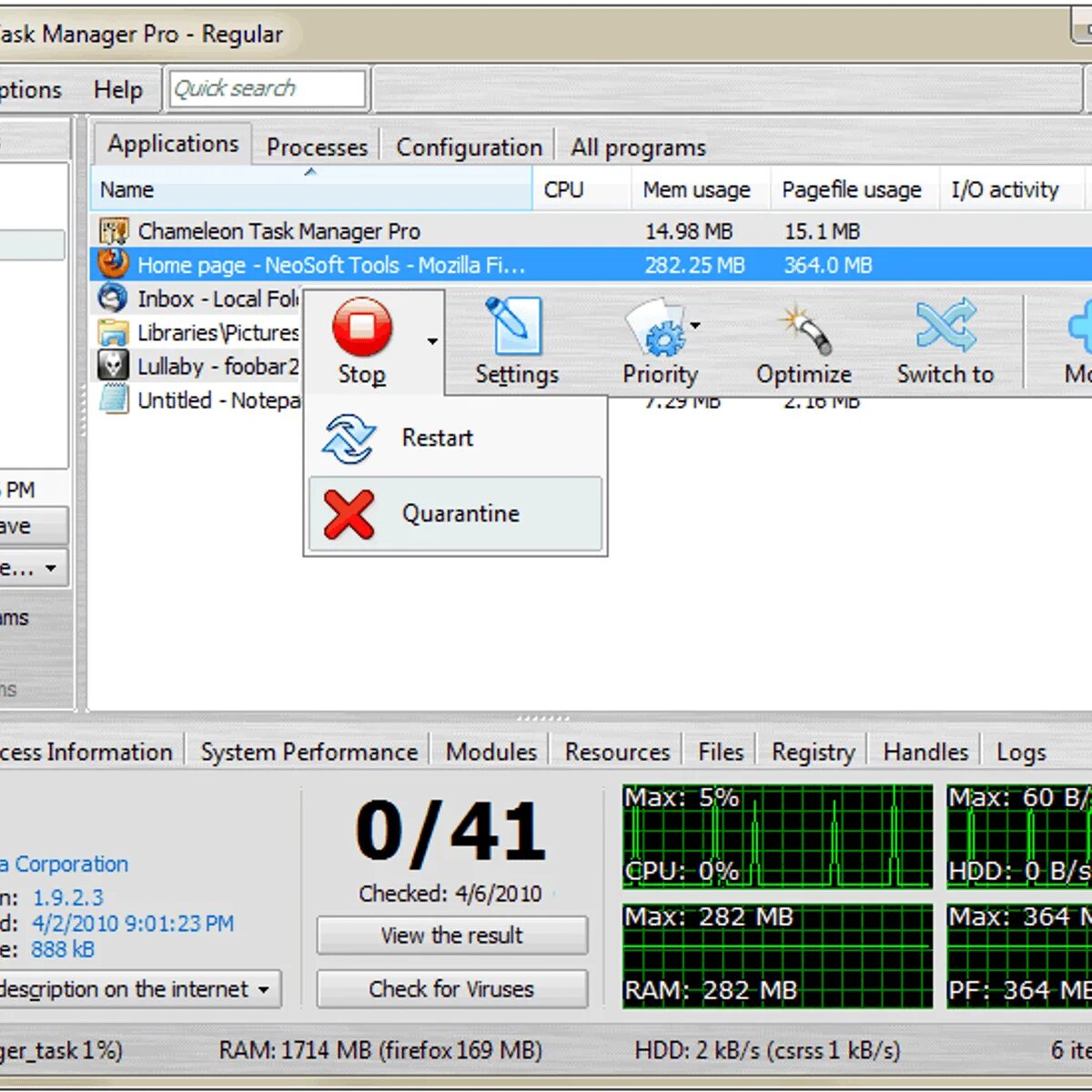The height and width of the screenshot is (1092, 1092).
Task: Click the RAM usage graph
Action: pos(778,955)
